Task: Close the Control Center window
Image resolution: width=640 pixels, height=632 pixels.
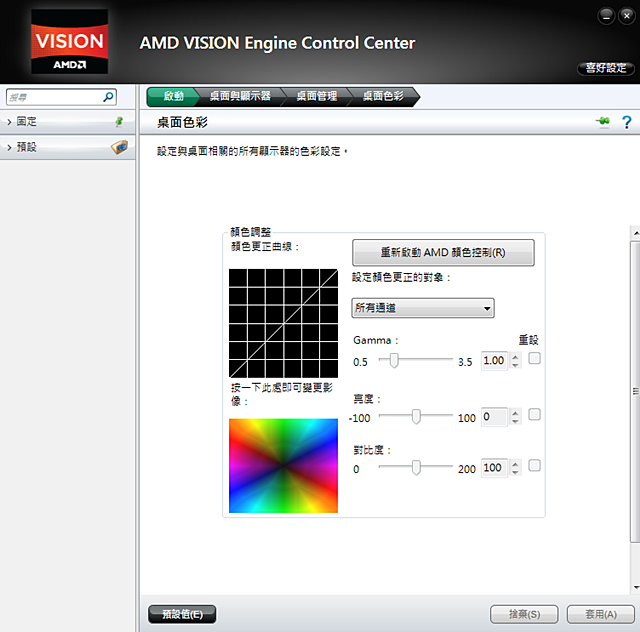Action: [627, 16]
